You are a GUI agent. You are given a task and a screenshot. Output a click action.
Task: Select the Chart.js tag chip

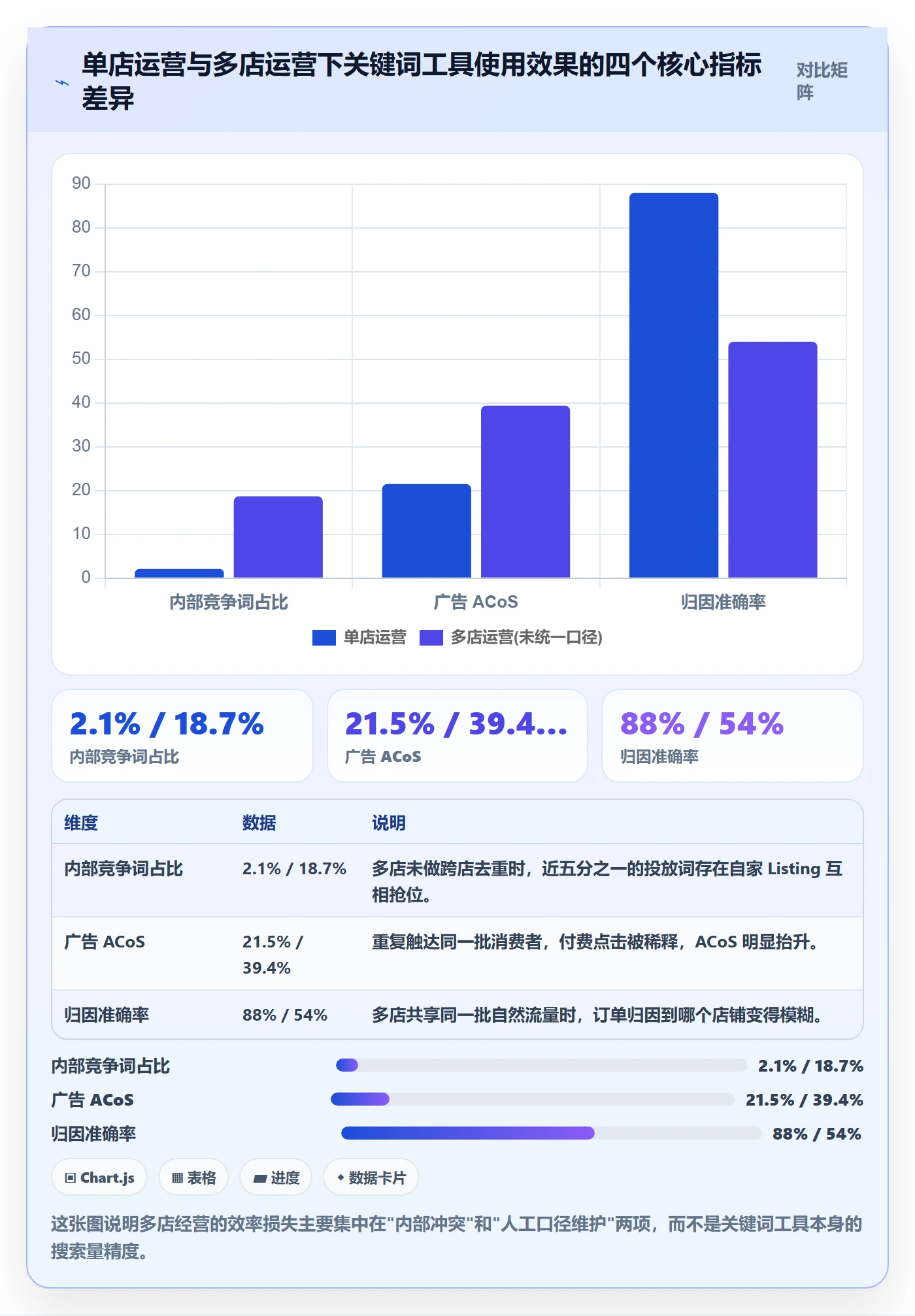coord(99,1177)
